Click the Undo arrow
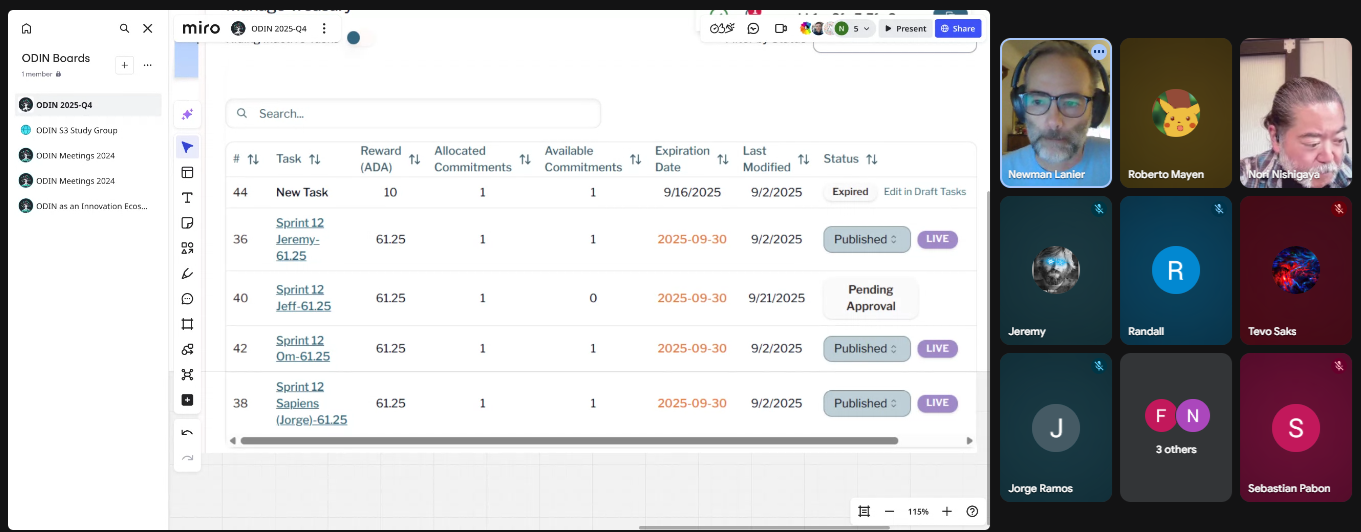The image size is (1361, 532). coord(187,433)
